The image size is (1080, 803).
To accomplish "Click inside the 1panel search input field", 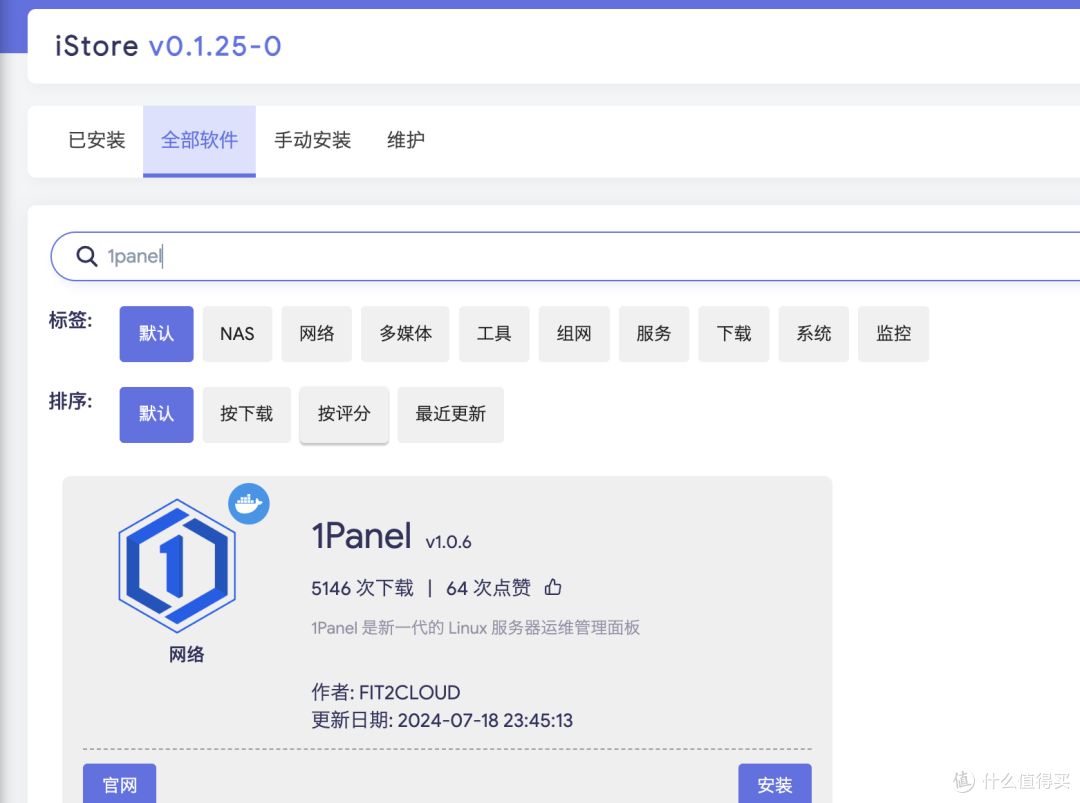I will 300,256.
